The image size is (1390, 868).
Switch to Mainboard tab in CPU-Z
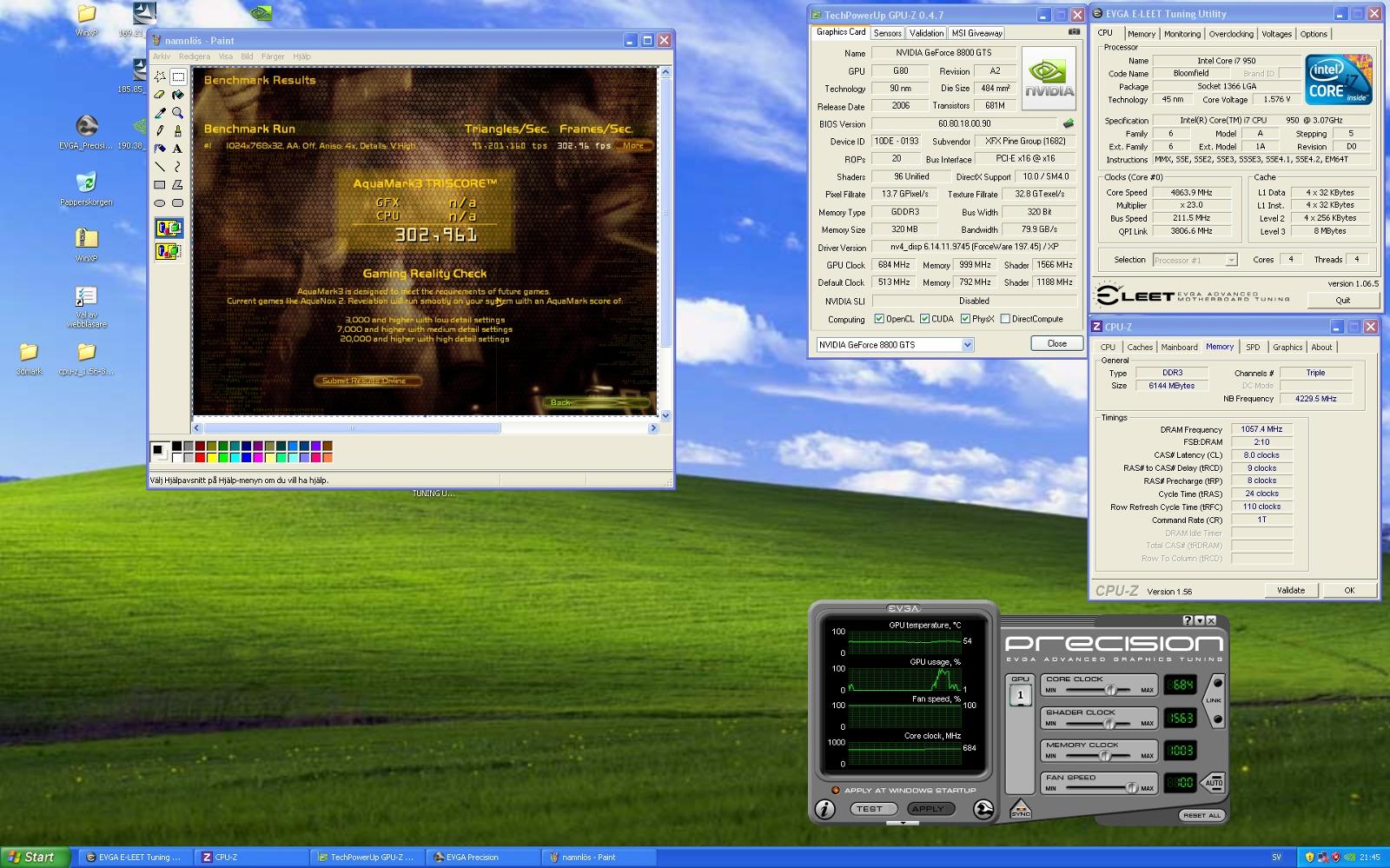click(x=1179, y=347)
